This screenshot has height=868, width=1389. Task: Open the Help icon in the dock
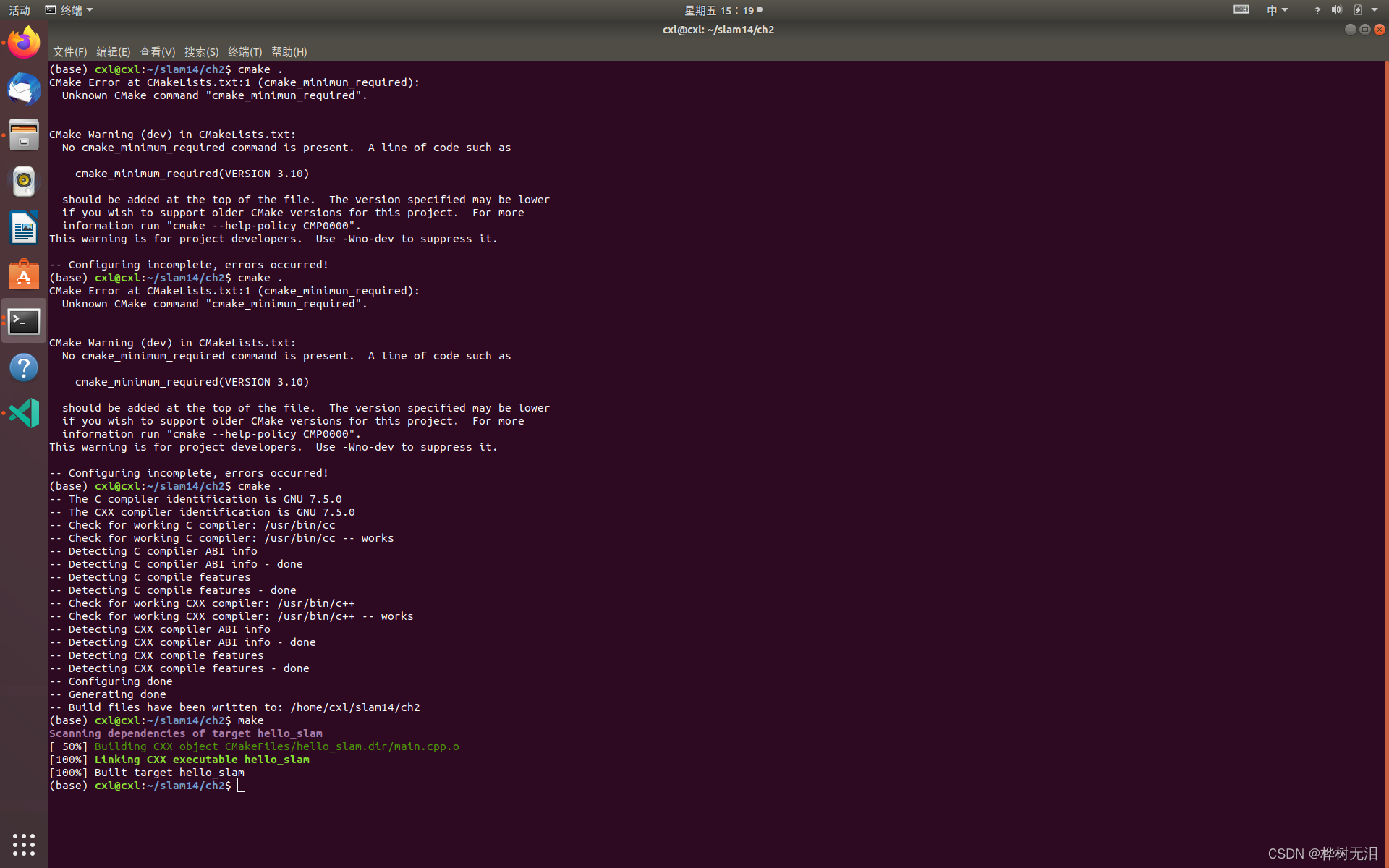24,367
